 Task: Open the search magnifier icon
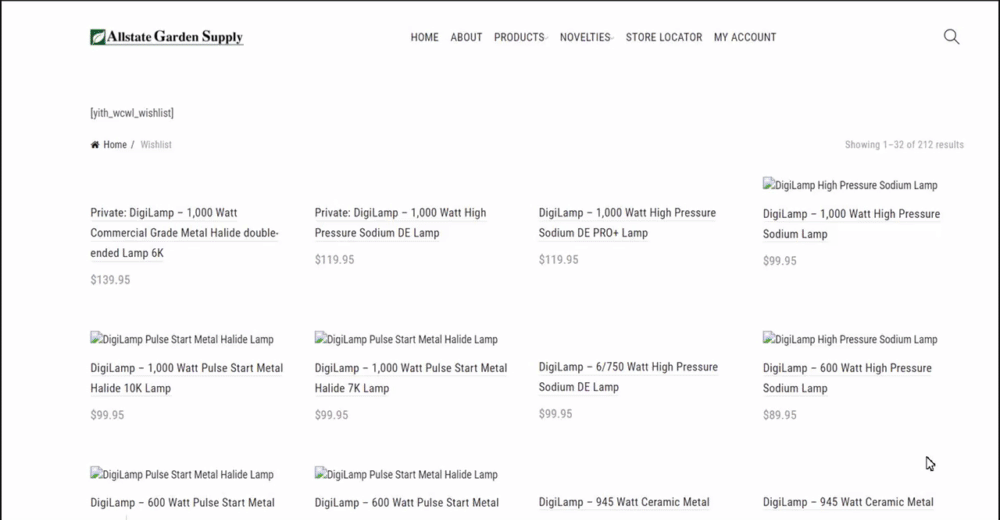pyautogui.click(x=951, y=37)
